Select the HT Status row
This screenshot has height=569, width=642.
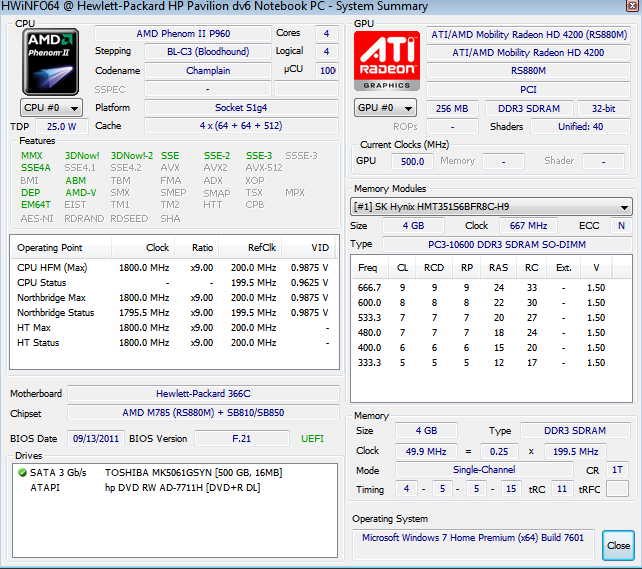(173, 343)
